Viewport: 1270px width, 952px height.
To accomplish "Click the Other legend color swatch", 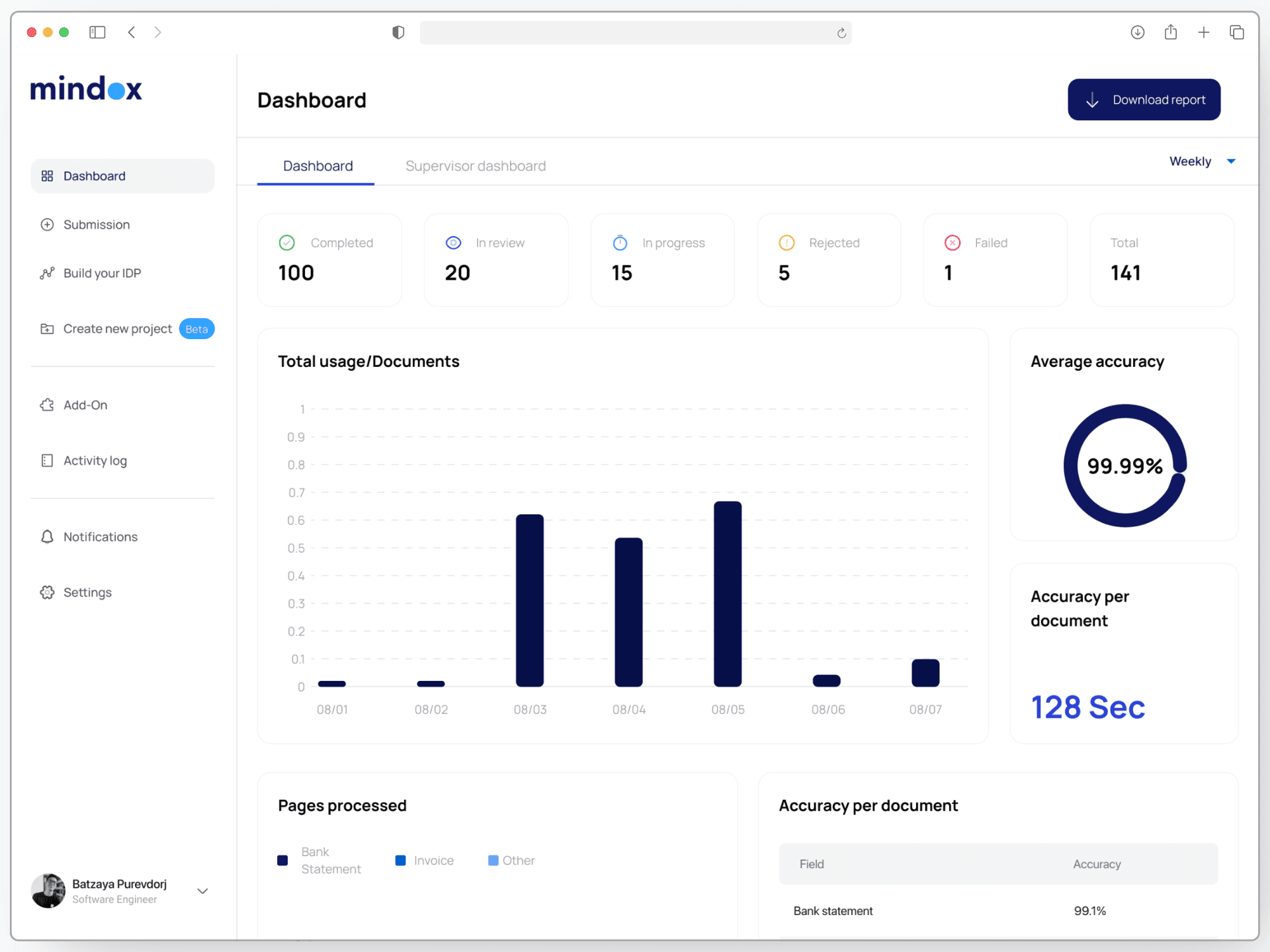I will point(493,860).
